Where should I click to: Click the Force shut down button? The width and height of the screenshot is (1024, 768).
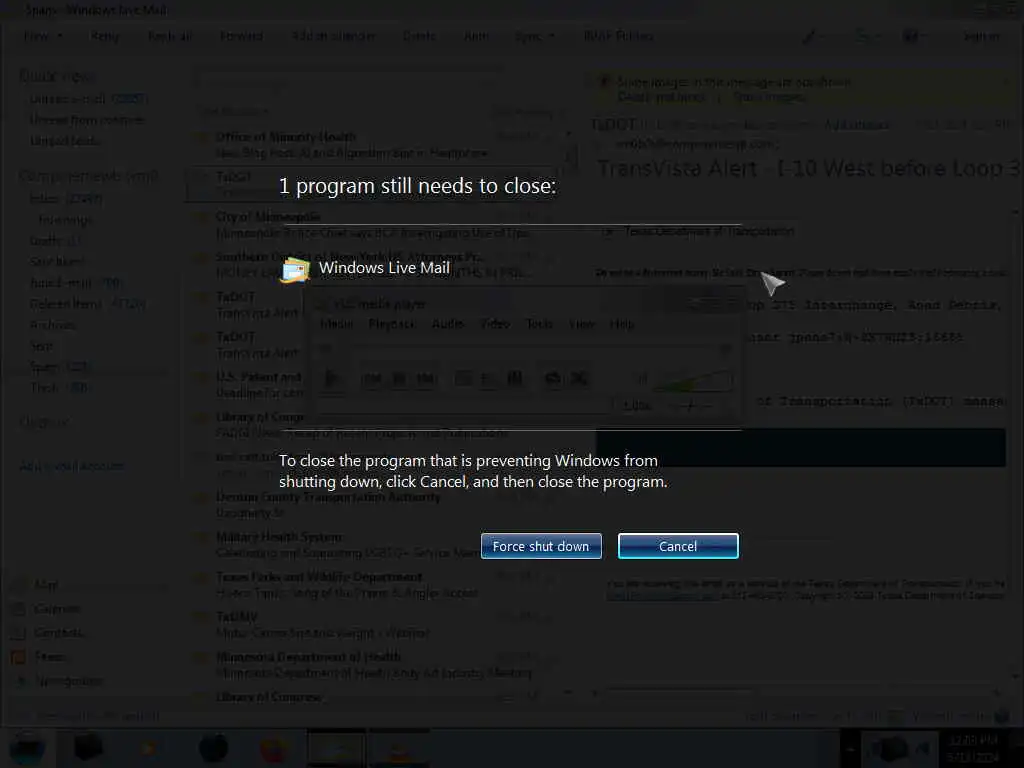pos(541,546)
